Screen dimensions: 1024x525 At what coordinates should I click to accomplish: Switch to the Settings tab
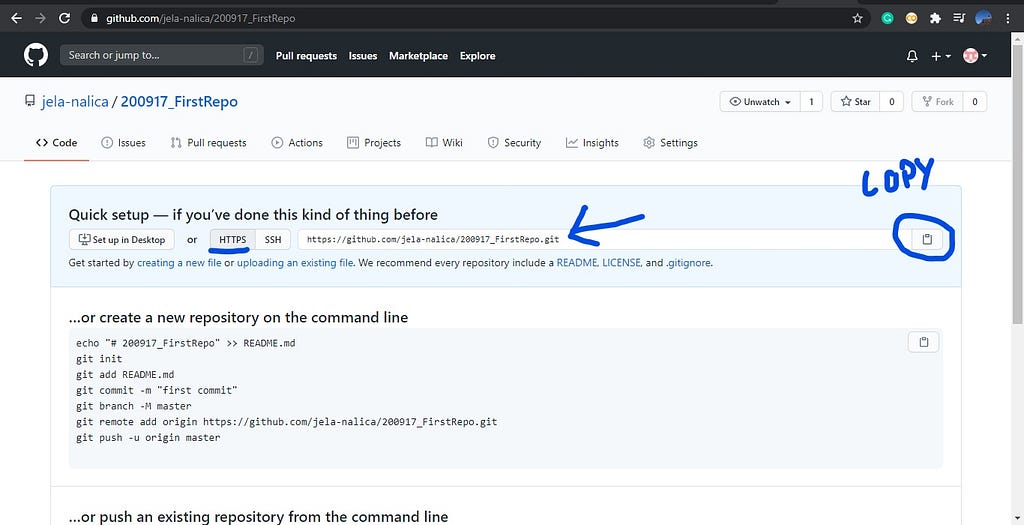tap(671, 143)
